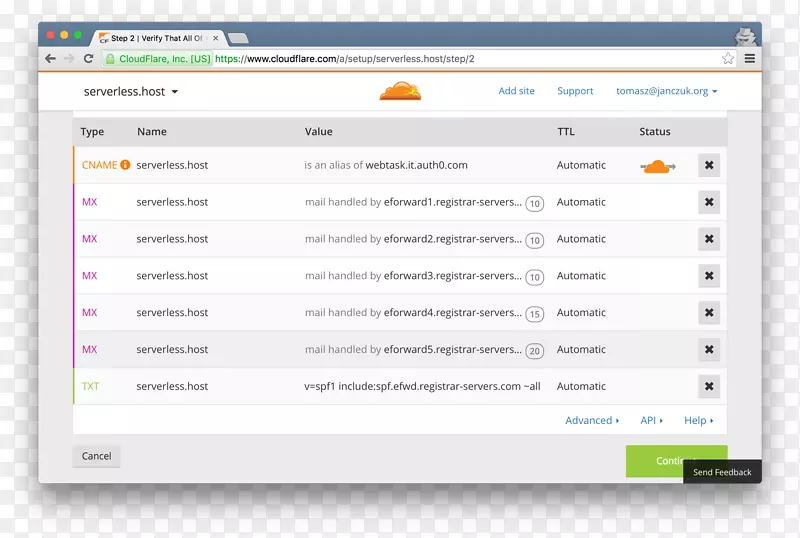This screenshot has width=800, height=538.
Task: Click Automatic TTL of CNAME row
Action: coord(581,165)
